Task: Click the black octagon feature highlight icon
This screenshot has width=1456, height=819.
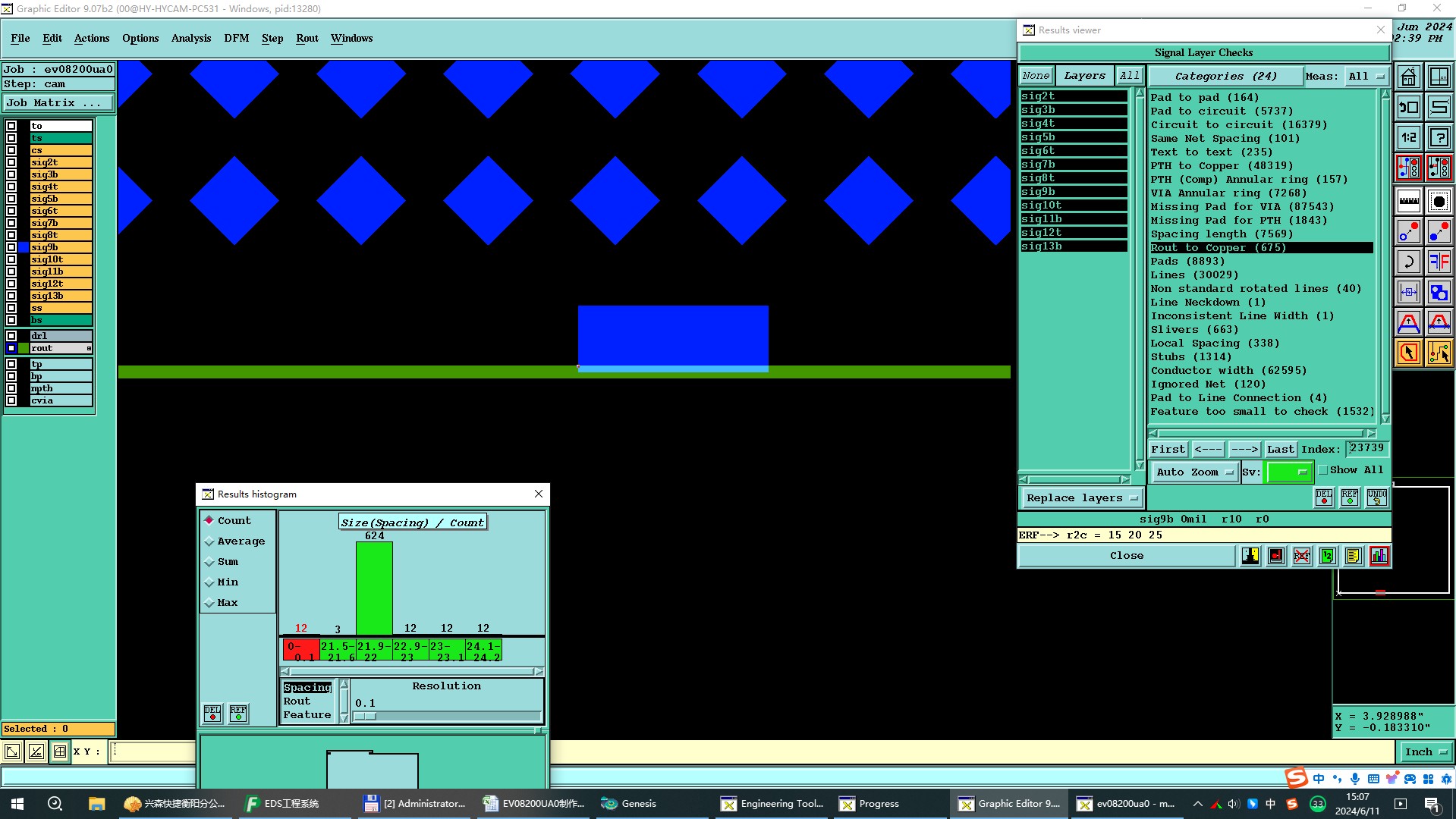Action: pos(1439,201)
